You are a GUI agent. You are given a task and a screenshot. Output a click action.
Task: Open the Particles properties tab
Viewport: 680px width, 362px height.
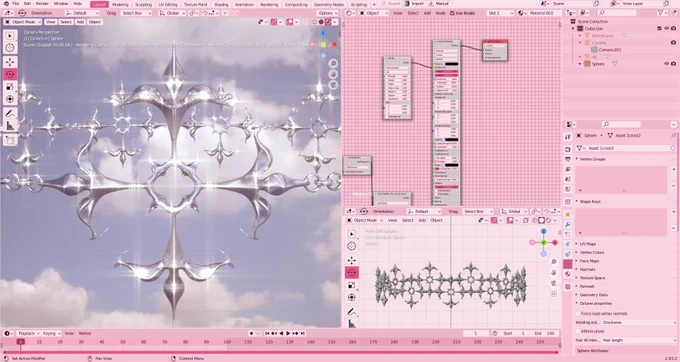[568, 235]
